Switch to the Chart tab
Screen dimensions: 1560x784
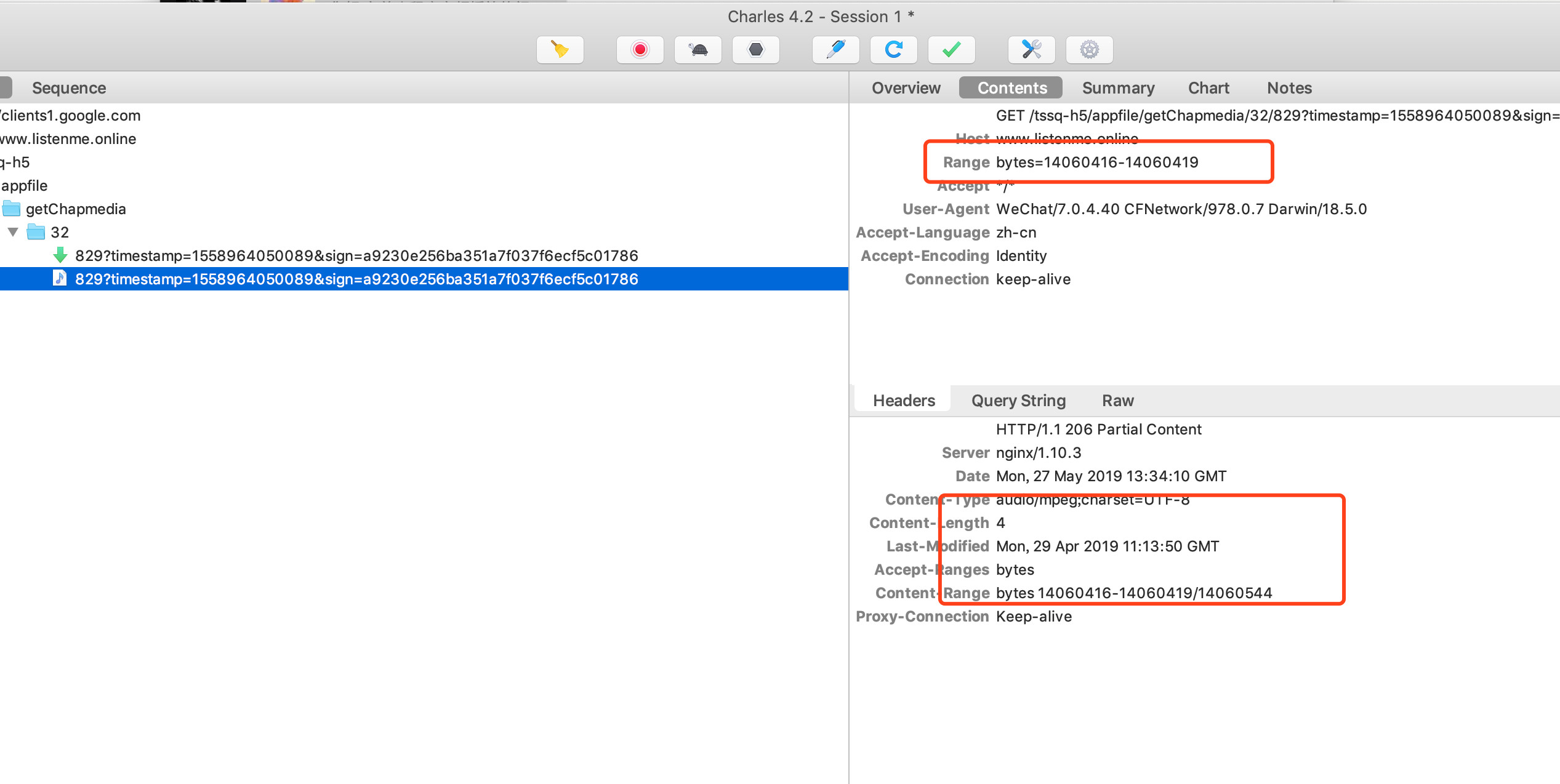[x=1208, y=88]
